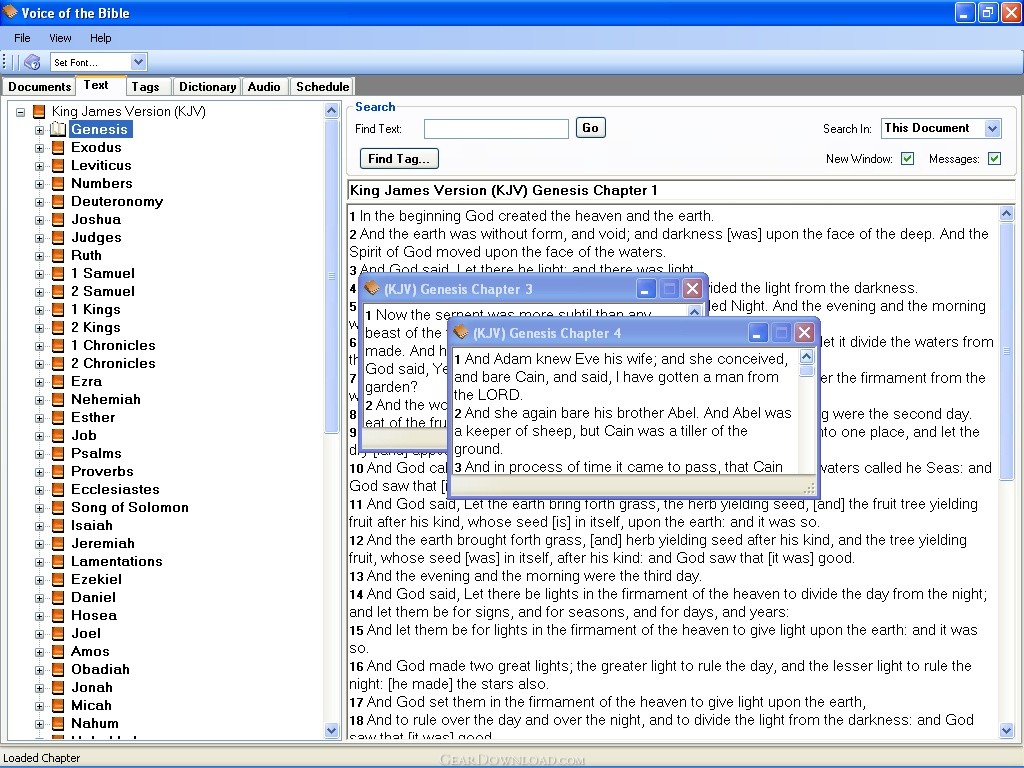Select Nahum in the book tree
This screenshot has height=768, width=1024.
95,724
